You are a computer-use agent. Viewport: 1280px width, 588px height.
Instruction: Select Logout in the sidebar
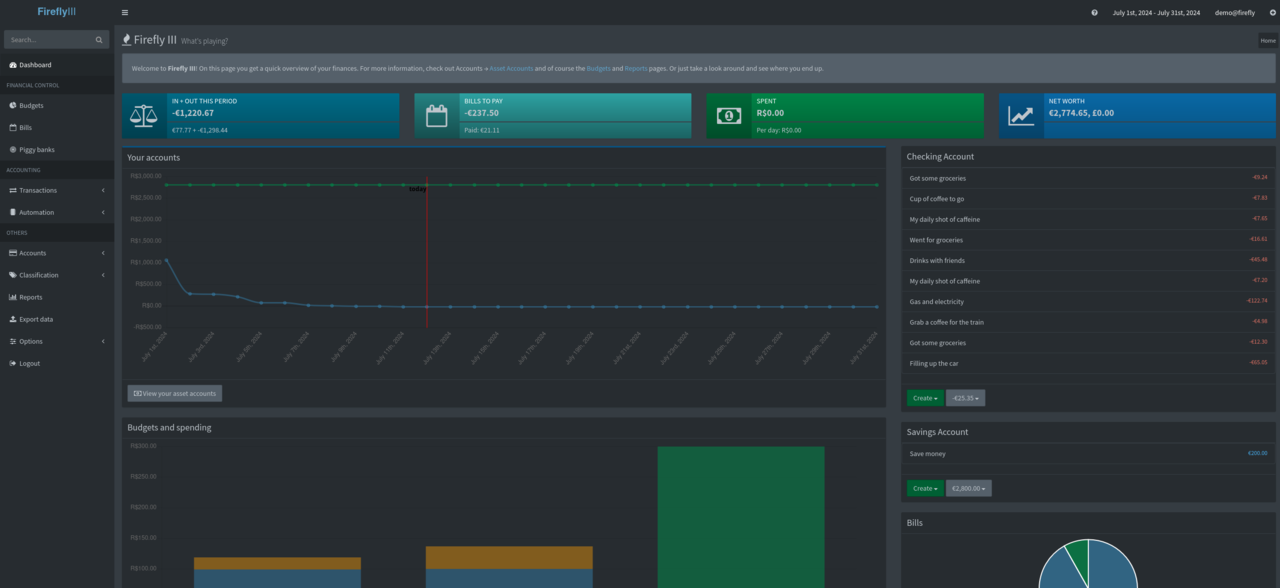tap(57, 363)
